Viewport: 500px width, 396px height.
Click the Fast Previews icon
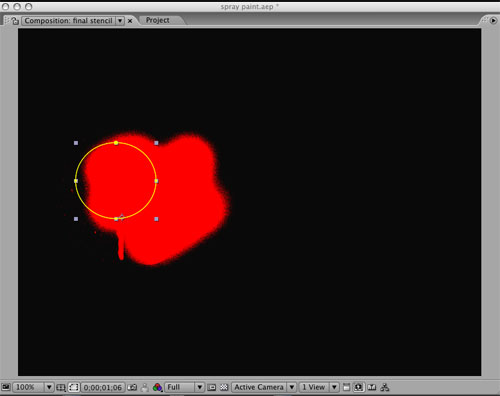coord(359,387)
